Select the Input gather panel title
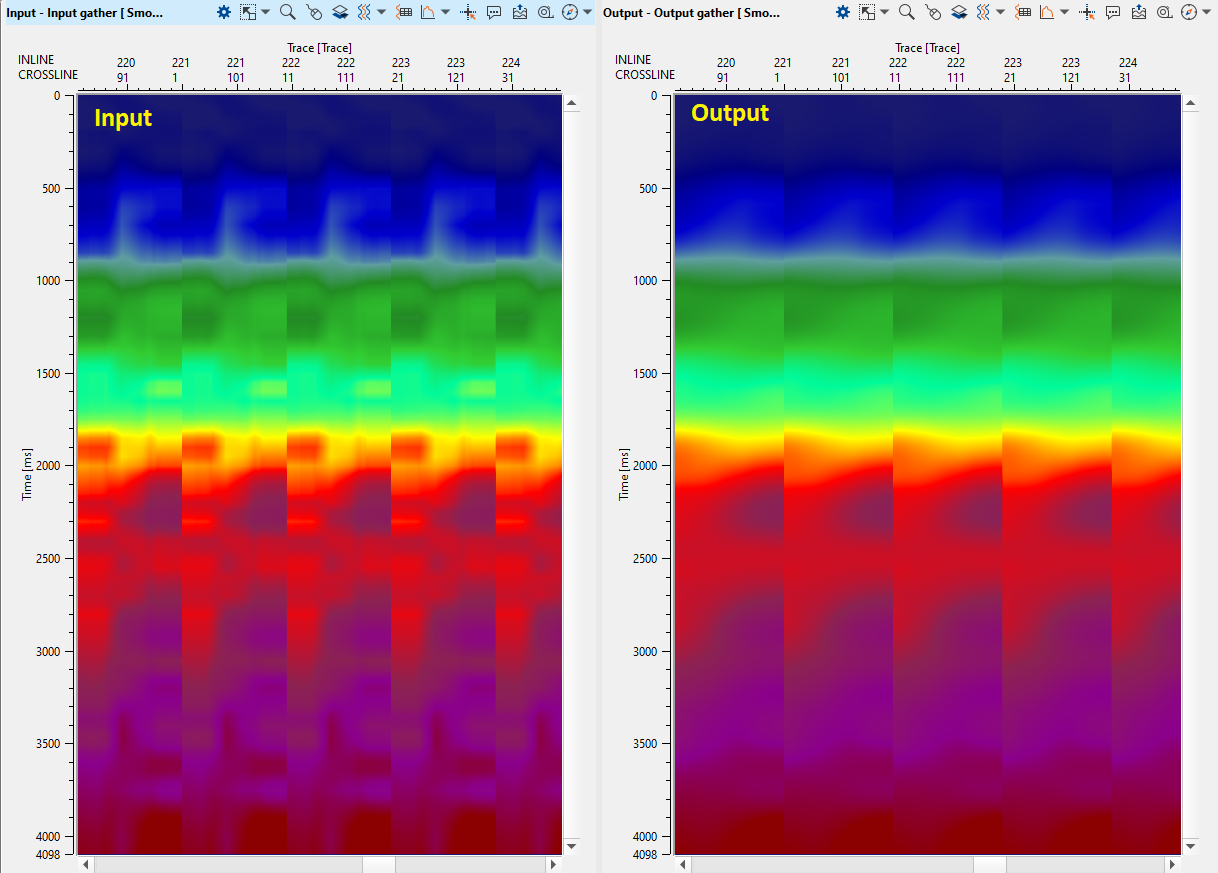Image resolution: width=1218 pixels, height=873 pixels. [85, 12]
